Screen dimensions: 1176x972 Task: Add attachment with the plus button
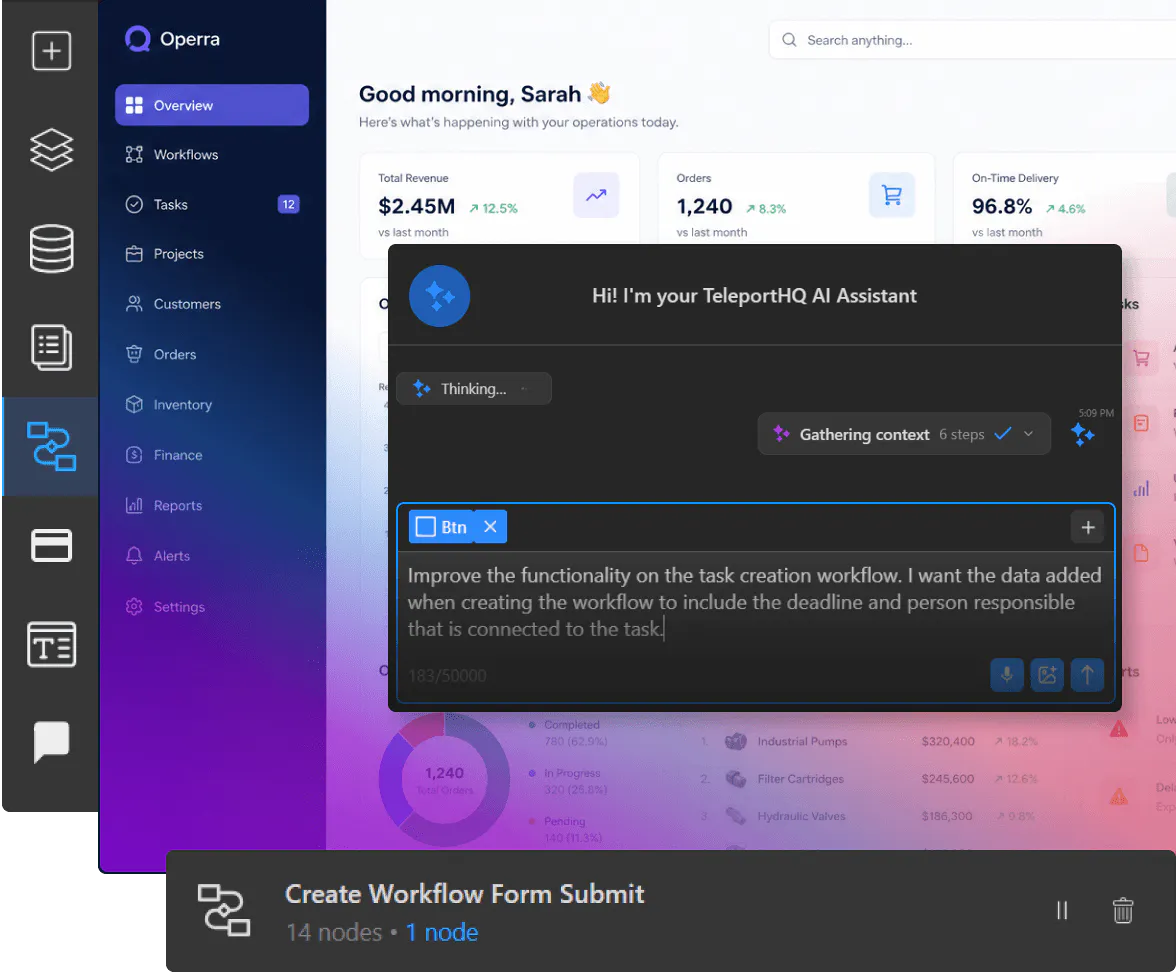(x=1088, y=527)
